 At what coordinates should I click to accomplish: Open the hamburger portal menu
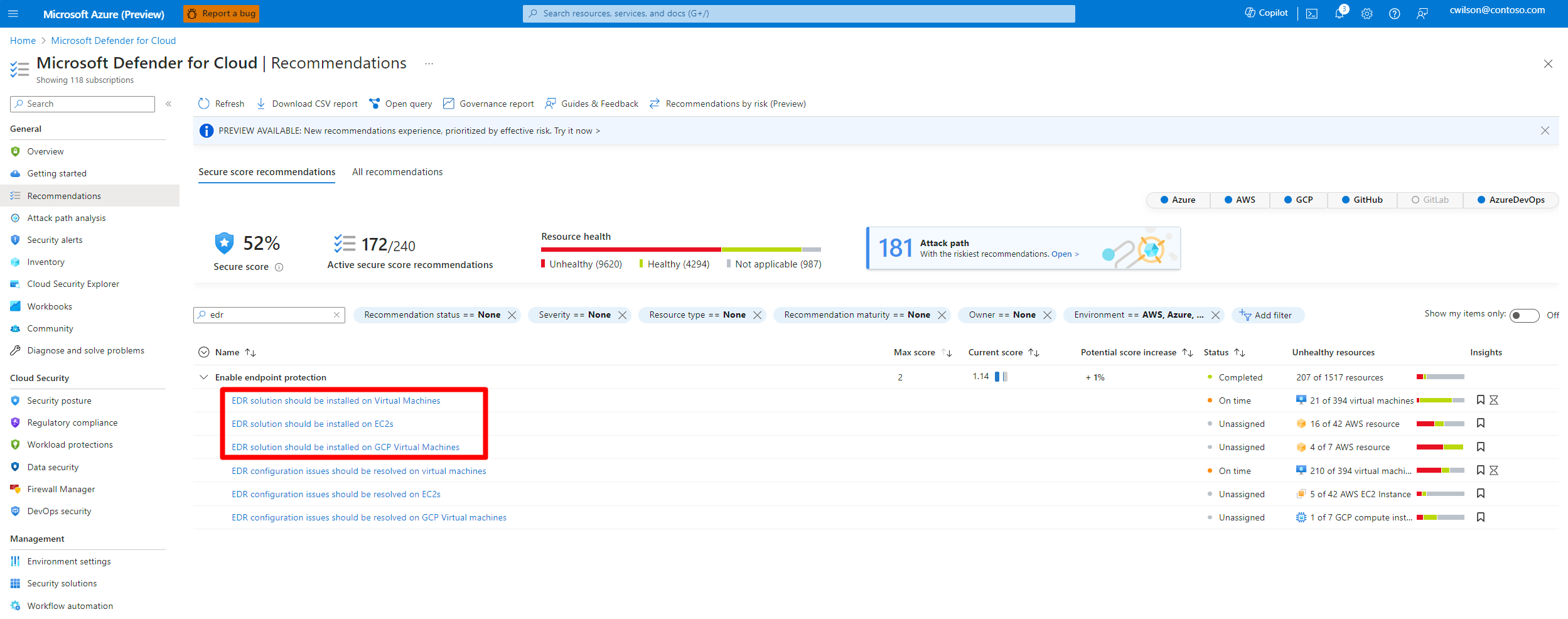[13, 13]
